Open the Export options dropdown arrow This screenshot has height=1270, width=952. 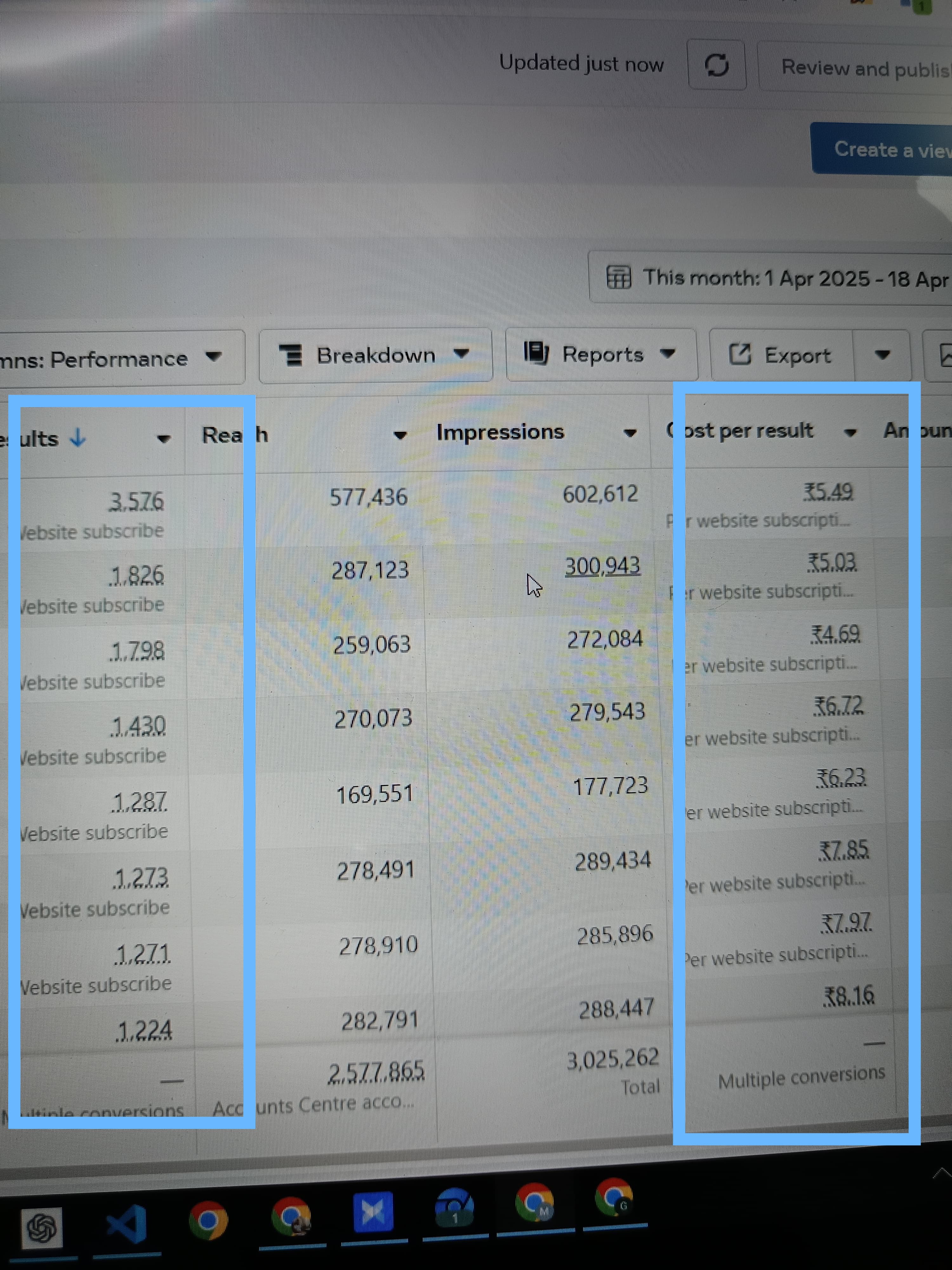tap(883, 355)
